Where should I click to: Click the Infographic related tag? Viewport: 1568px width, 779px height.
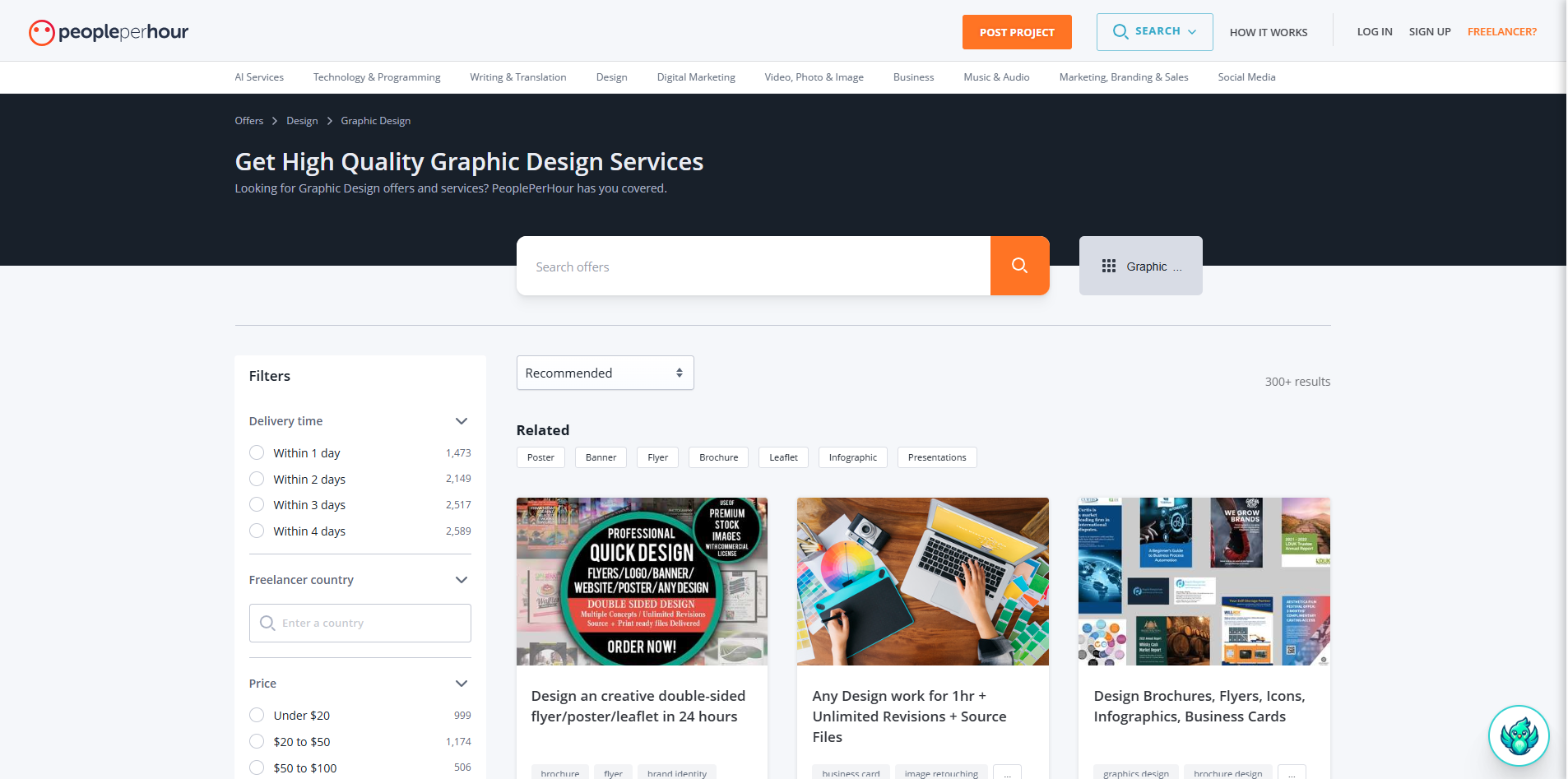point(852,457)
